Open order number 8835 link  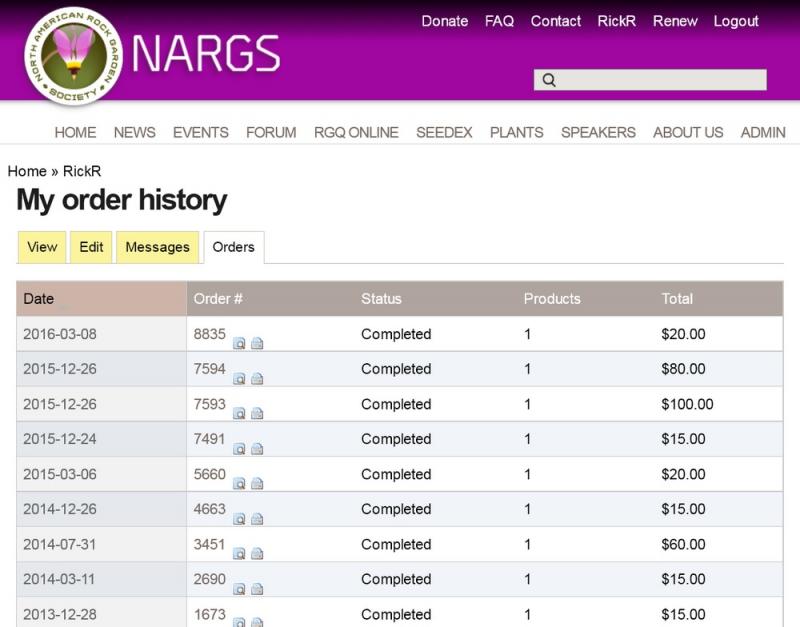tap(210, 334)
